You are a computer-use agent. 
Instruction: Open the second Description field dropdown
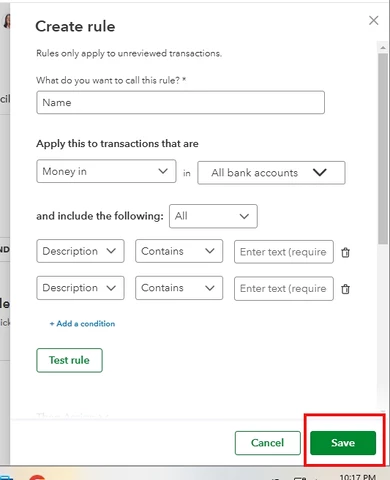tap(80, 288)
